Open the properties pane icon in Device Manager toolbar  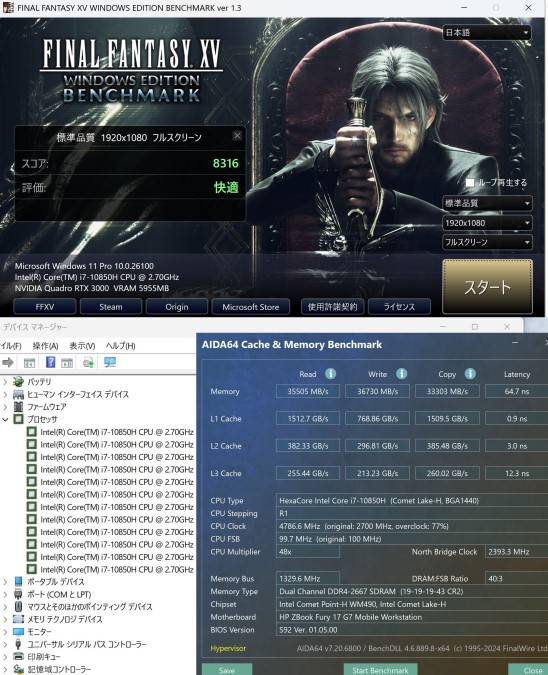(29, 362)
